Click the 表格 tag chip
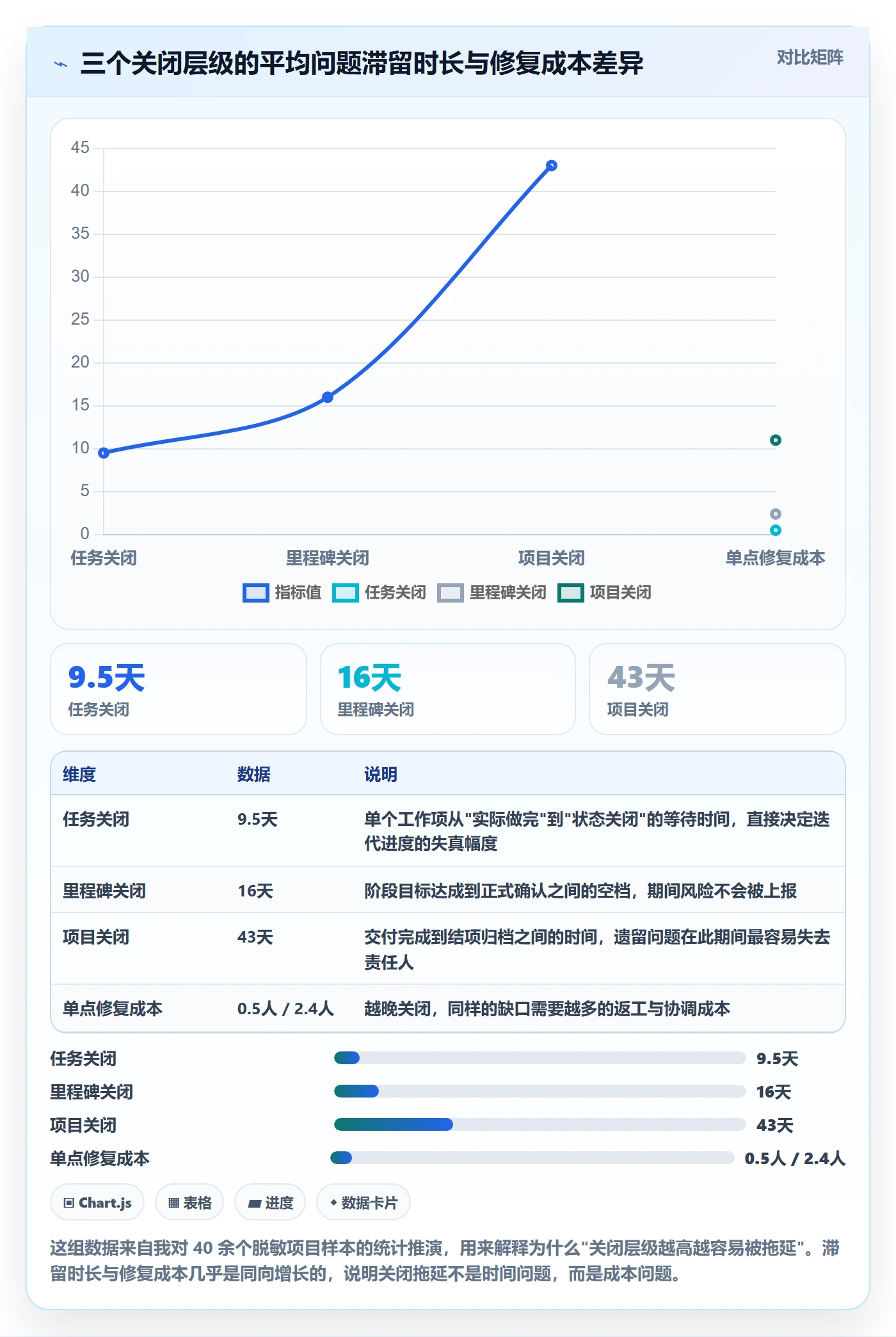896x1337 pixels. click(189, 1203)
